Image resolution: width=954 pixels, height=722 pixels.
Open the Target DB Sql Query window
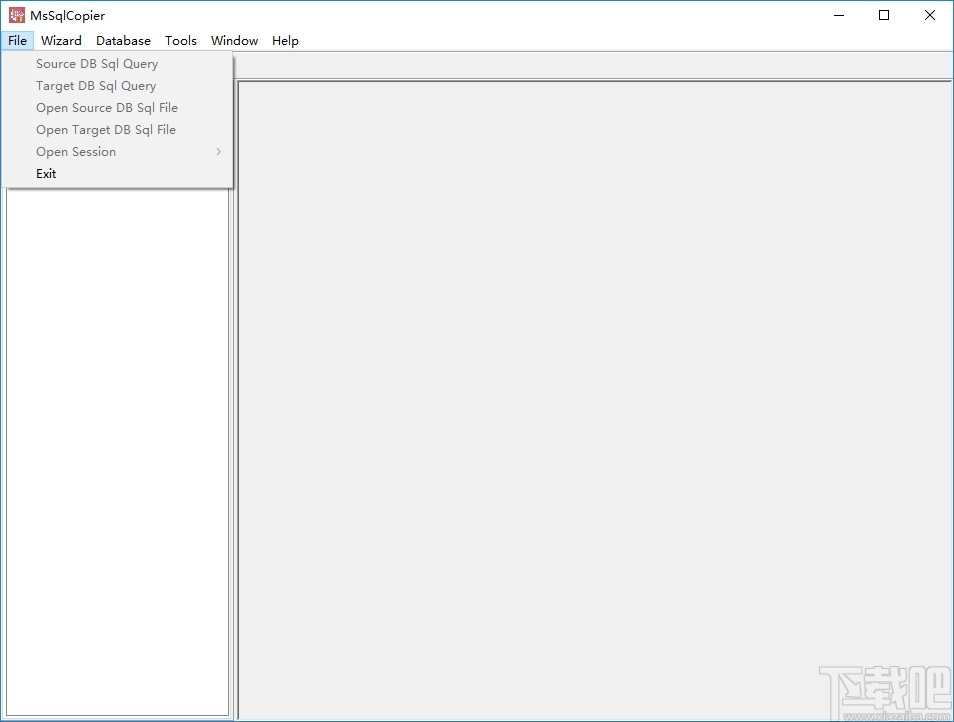95,85
